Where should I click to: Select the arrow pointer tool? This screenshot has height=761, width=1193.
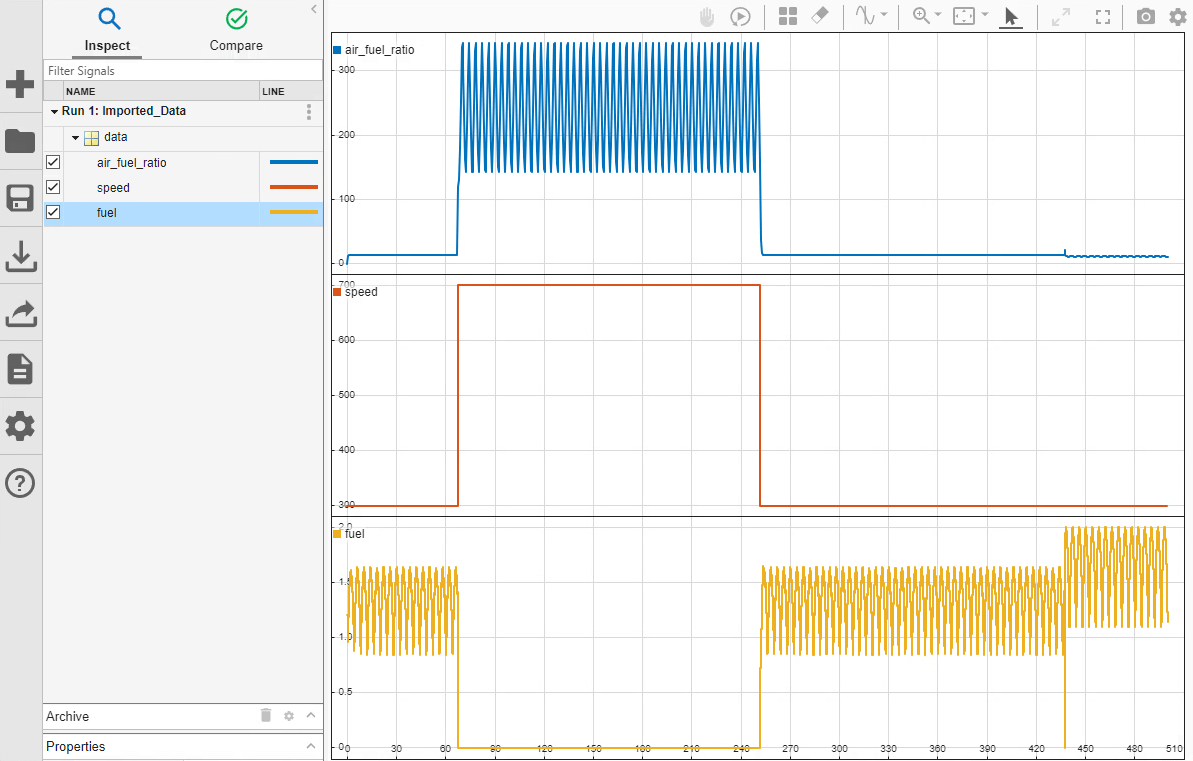[1011, 17]
